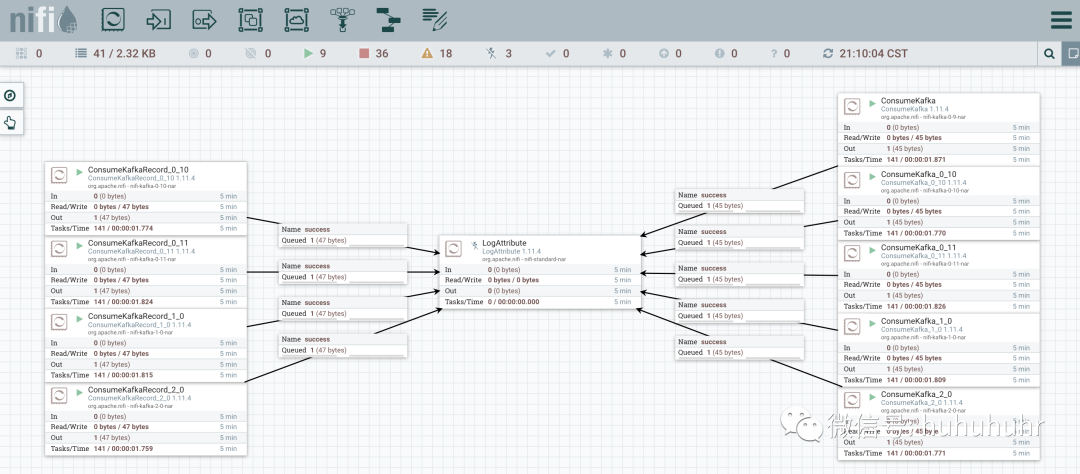
Task: Click the ConsumeKafka running status icon
Action: pyautogui.click(x=873, y=103)
